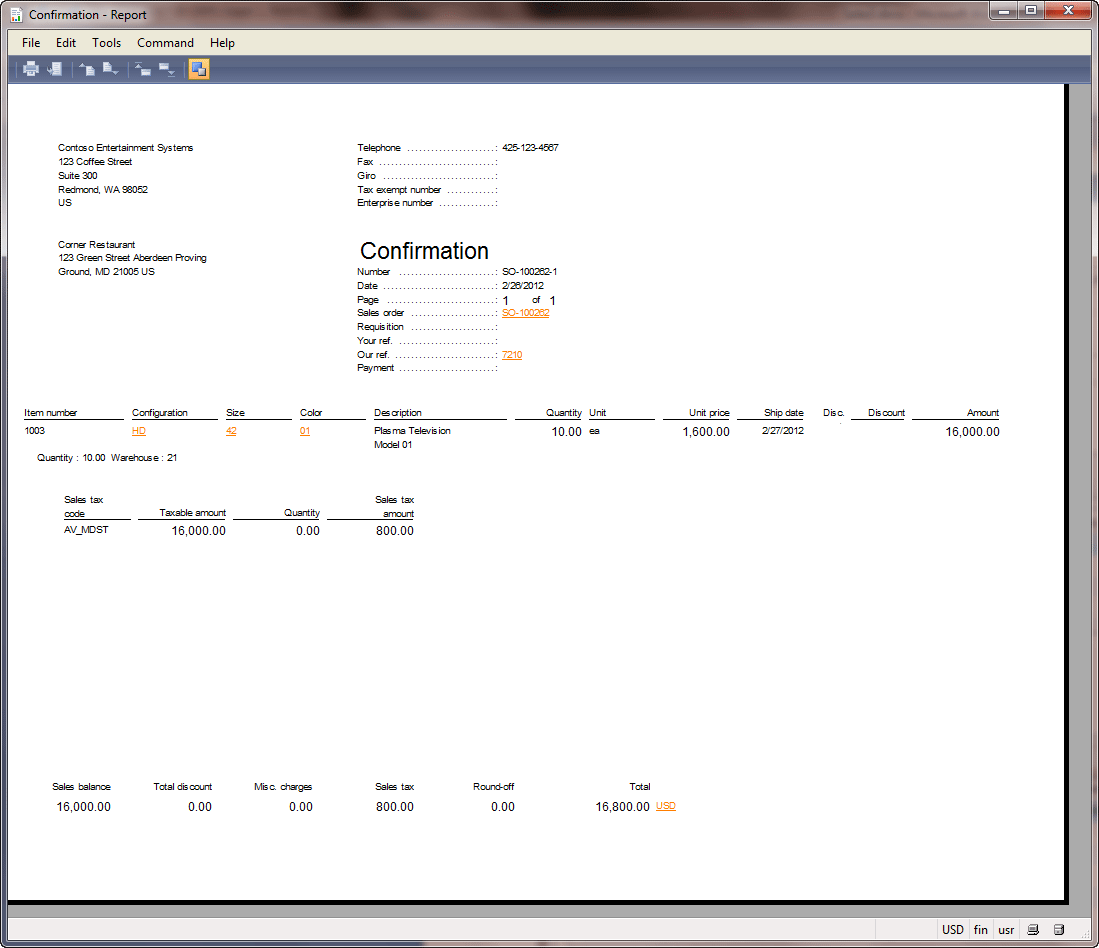Click Corner Restaurant customer name
1099x948 pixels.
point(97,245)
